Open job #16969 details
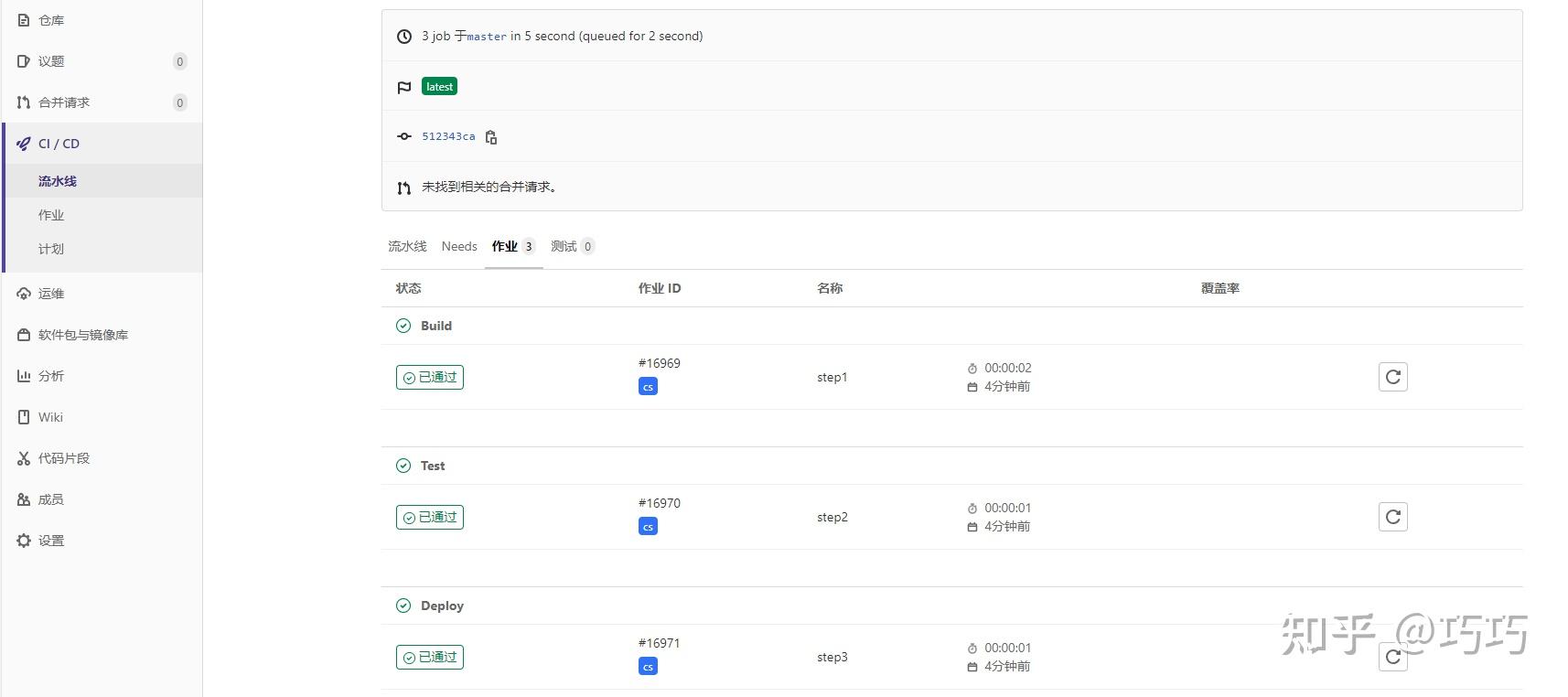Screen dimensions: 1568x697 click(660, 363)
